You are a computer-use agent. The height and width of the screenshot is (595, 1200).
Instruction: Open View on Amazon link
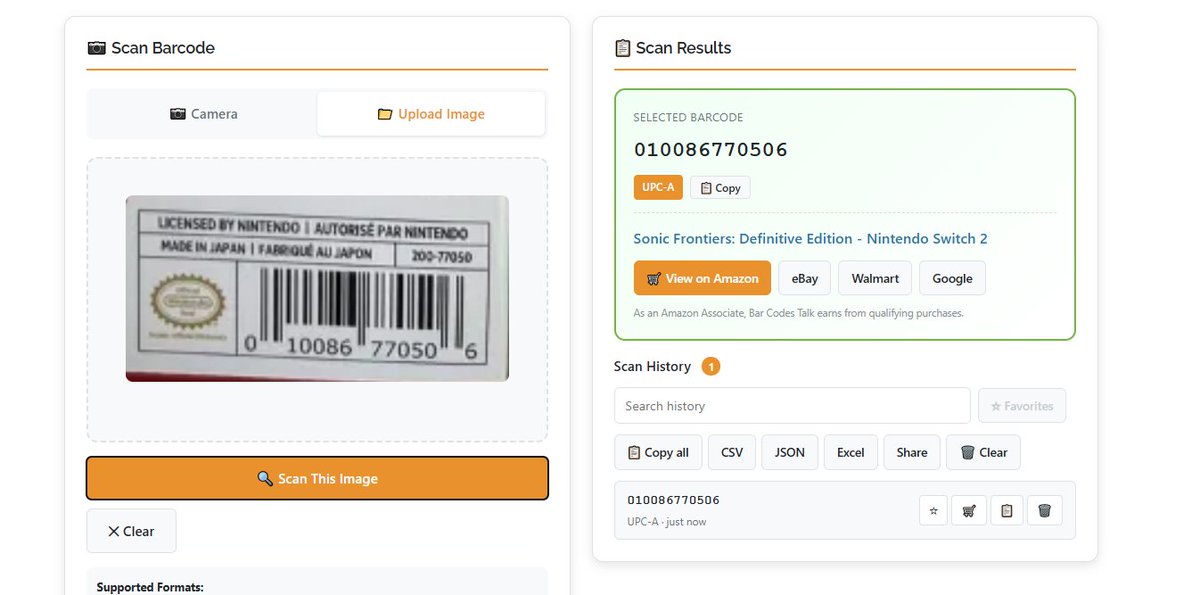coord(702,278)
